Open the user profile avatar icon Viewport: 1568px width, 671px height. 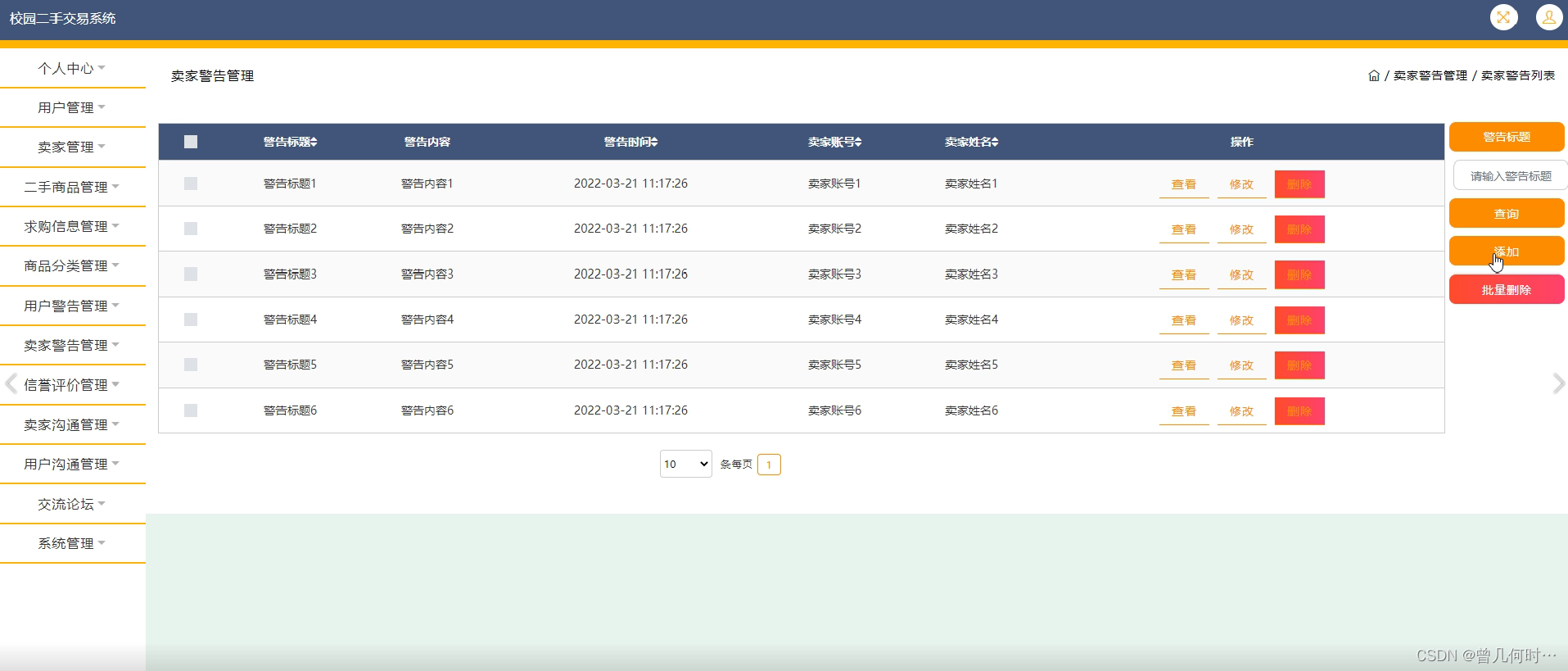click(1549, 17)
